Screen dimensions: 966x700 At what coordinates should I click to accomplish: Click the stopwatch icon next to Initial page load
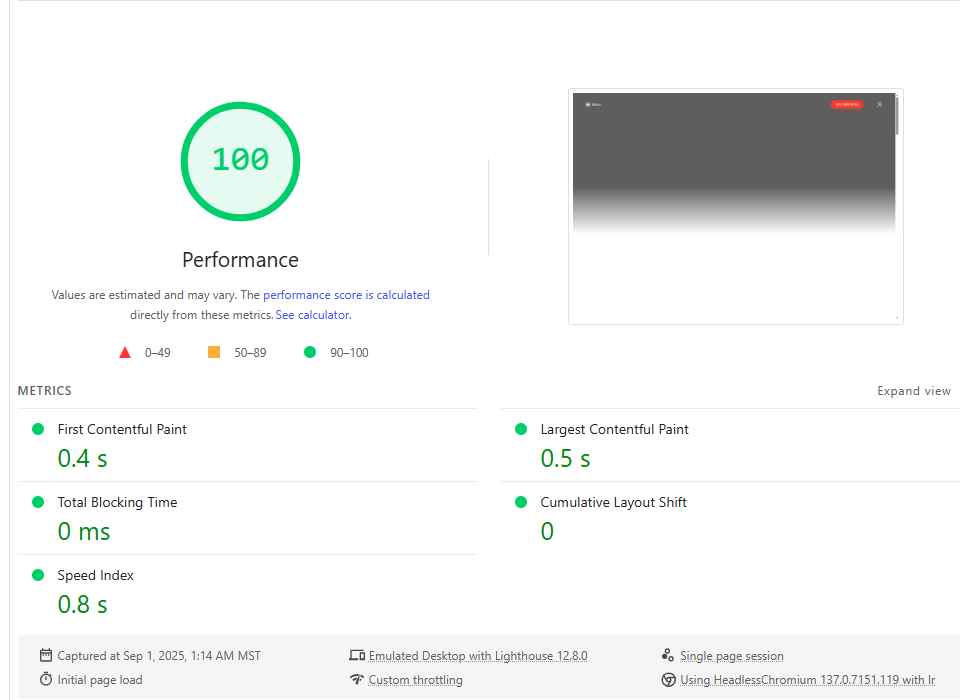[46, 680]
